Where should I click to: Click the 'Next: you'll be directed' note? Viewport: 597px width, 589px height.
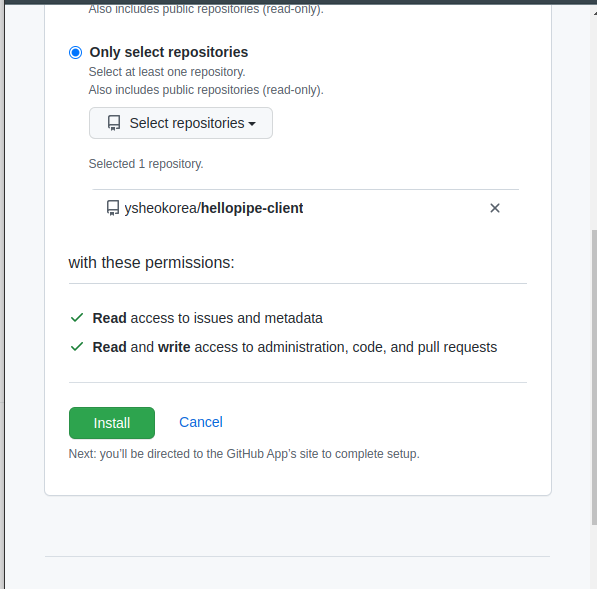(x=244, y=454)
